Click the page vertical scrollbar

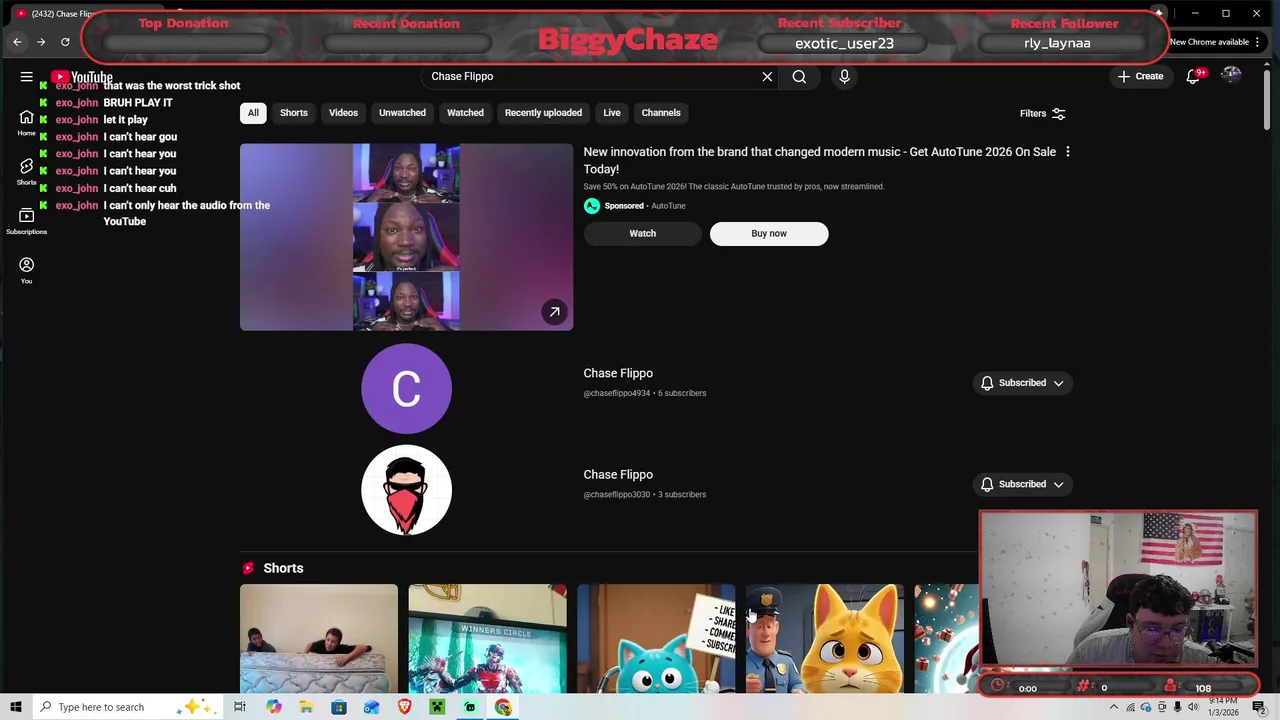coord(1266,98)
